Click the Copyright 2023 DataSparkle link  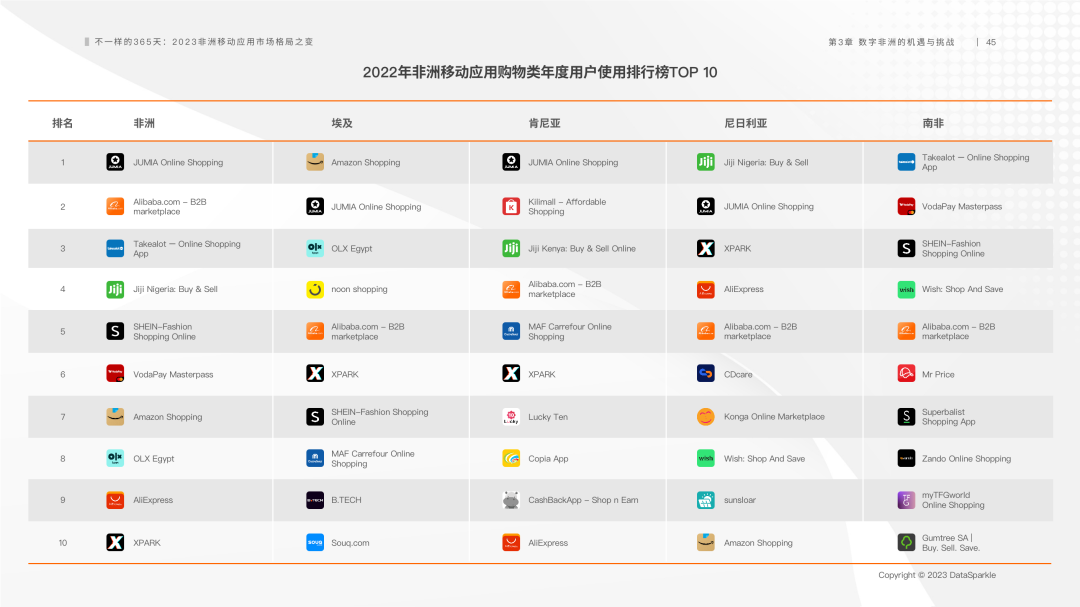click(937, 575)
